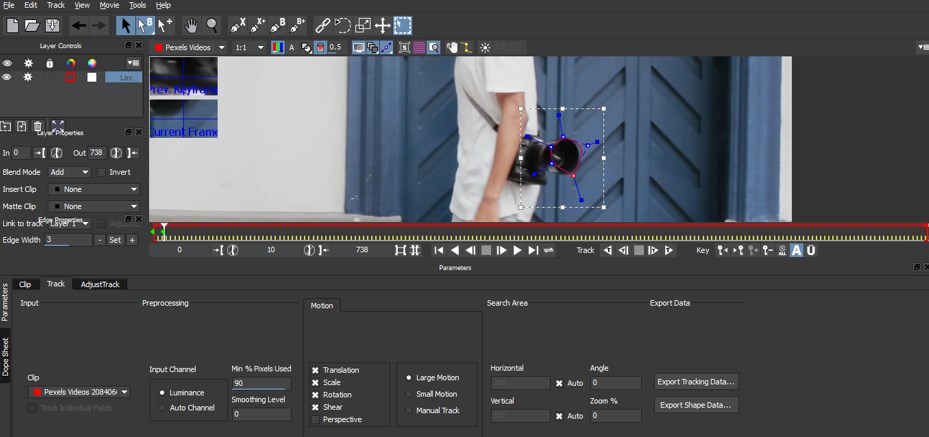Toggle the Show Planar Grid purple icon
This screenshot has height=437, width=929.
[419, 47]
